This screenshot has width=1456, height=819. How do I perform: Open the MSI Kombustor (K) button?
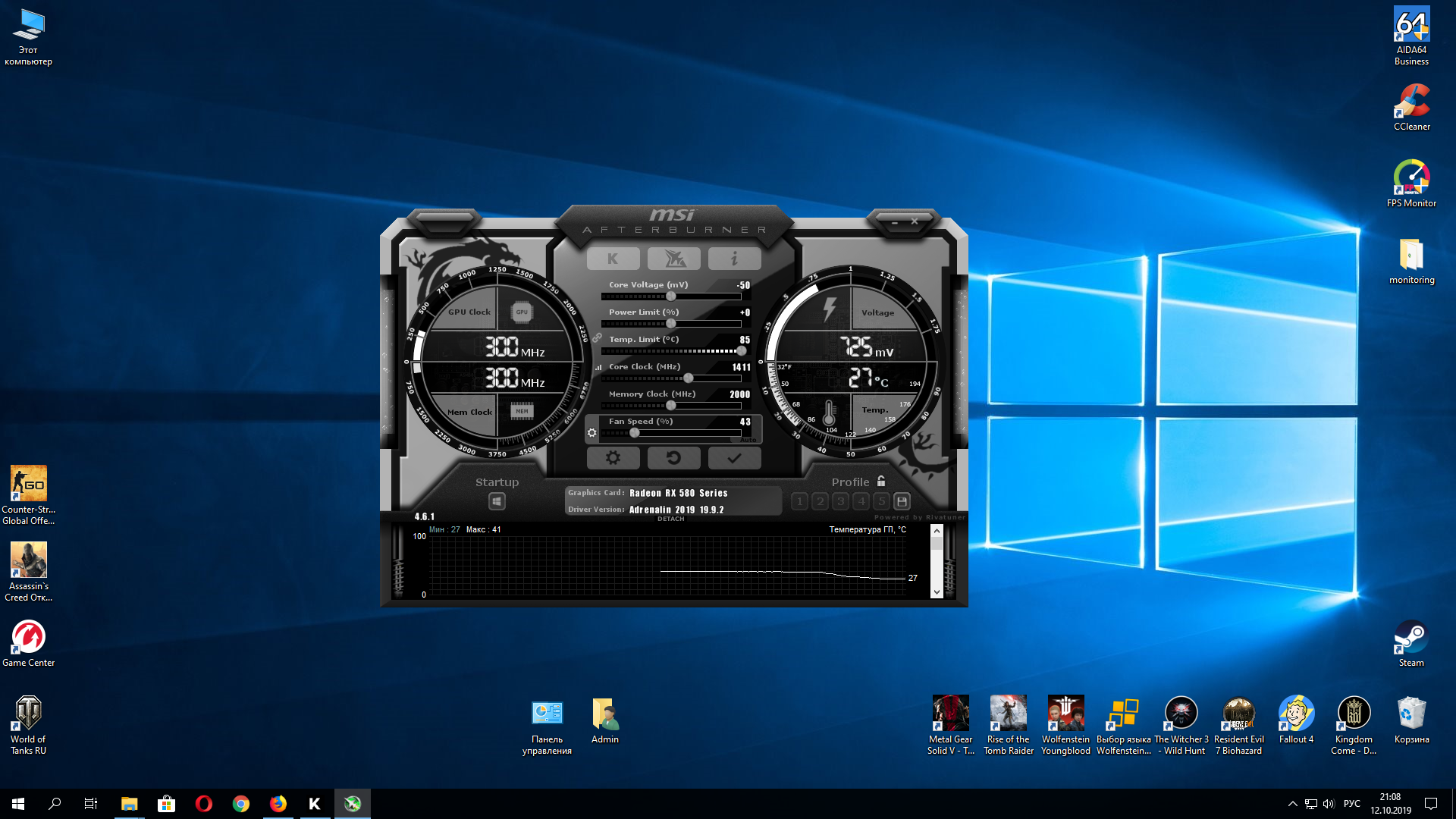click(613, 259)
